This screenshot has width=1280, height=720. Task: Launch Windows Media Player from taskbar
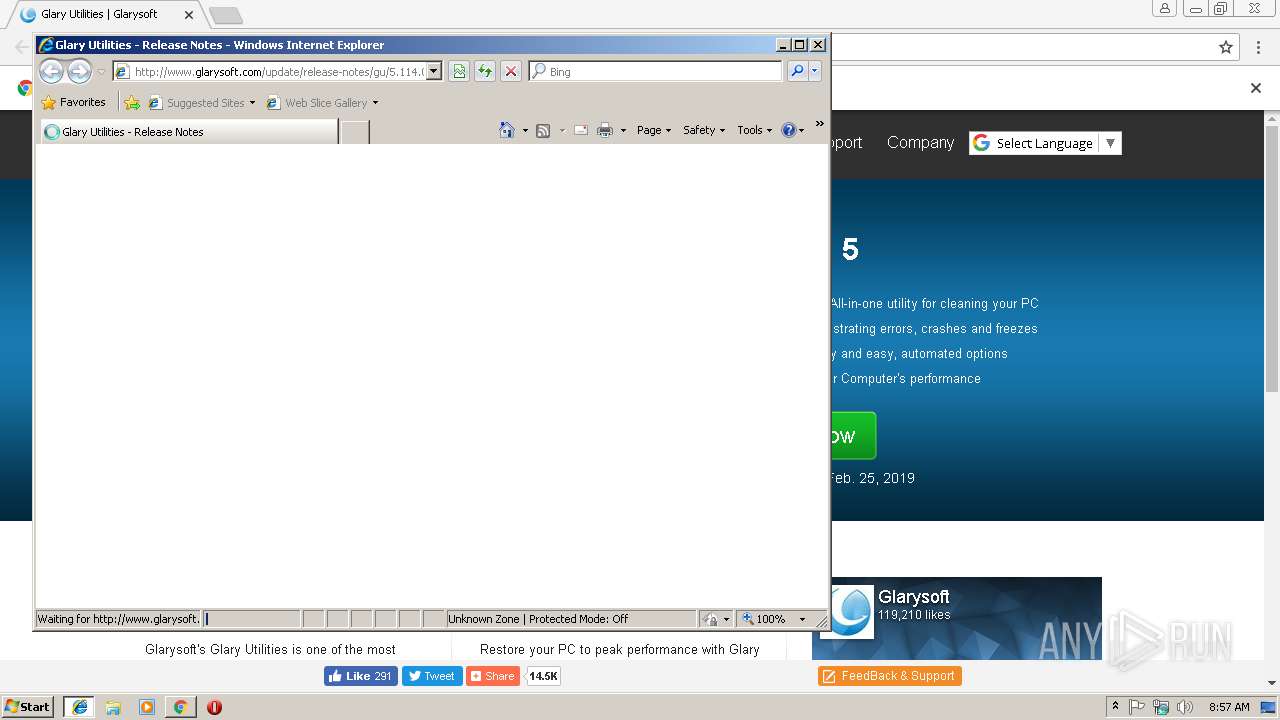tap(147, 707)
